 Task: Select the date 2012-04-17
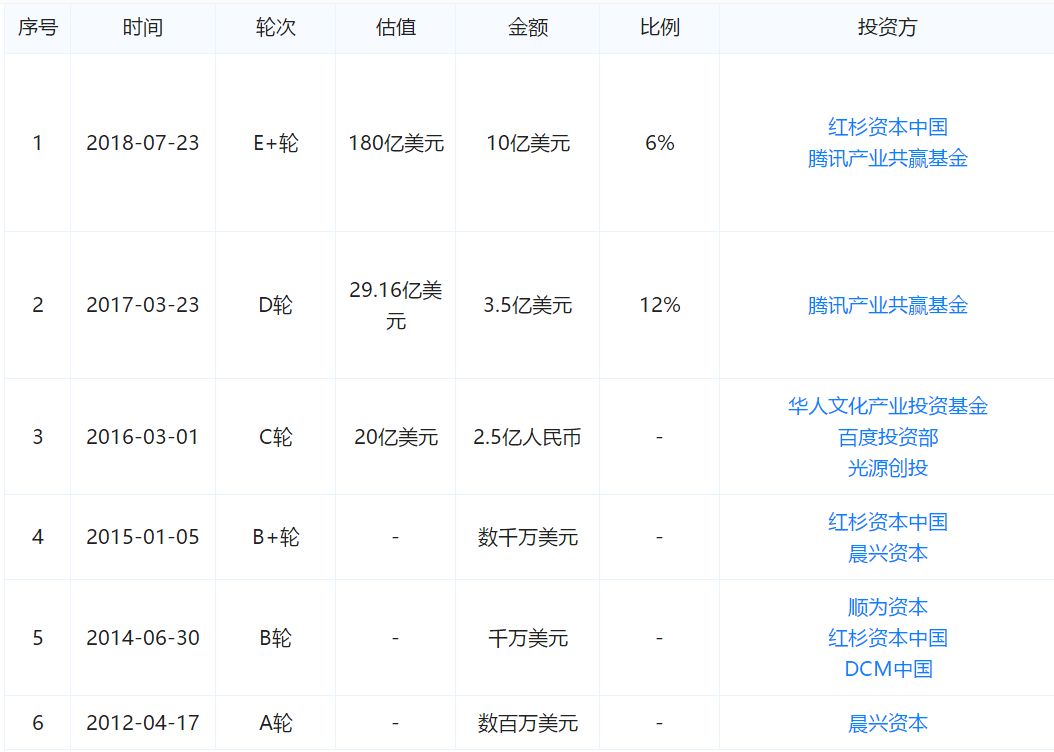click(143, 723)
